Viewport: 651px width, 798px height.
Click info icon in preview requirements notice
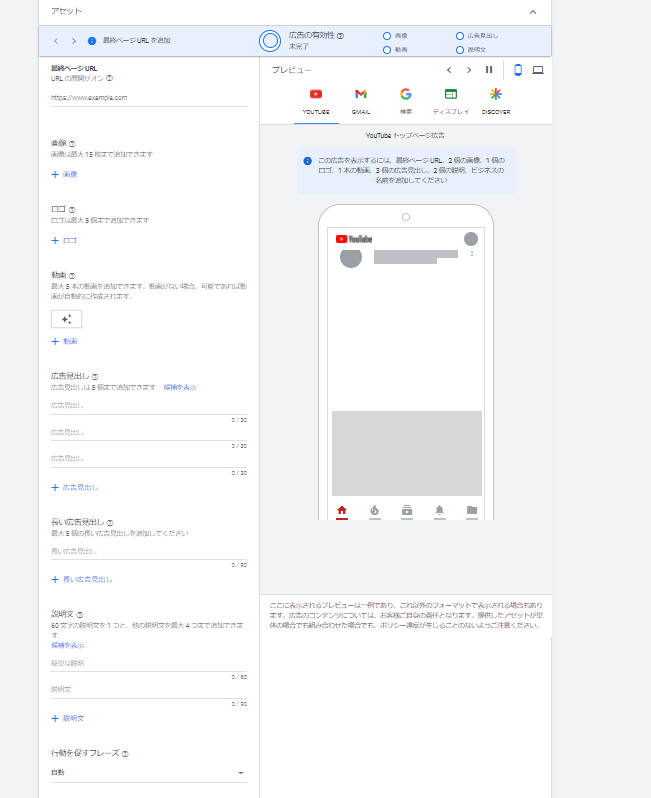(307, 161)
